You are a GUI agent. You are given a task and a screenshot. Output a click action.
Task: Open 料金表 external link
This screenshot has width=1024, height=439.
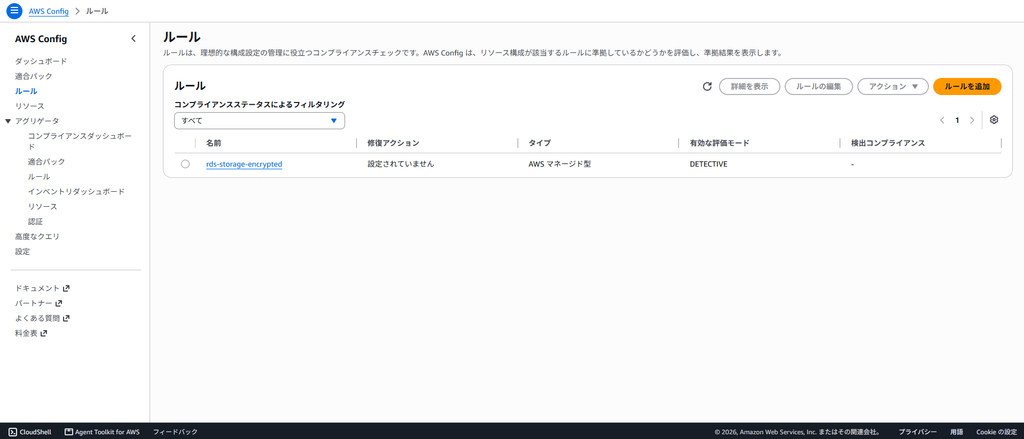pyautogui.click(x=31, y=333)
